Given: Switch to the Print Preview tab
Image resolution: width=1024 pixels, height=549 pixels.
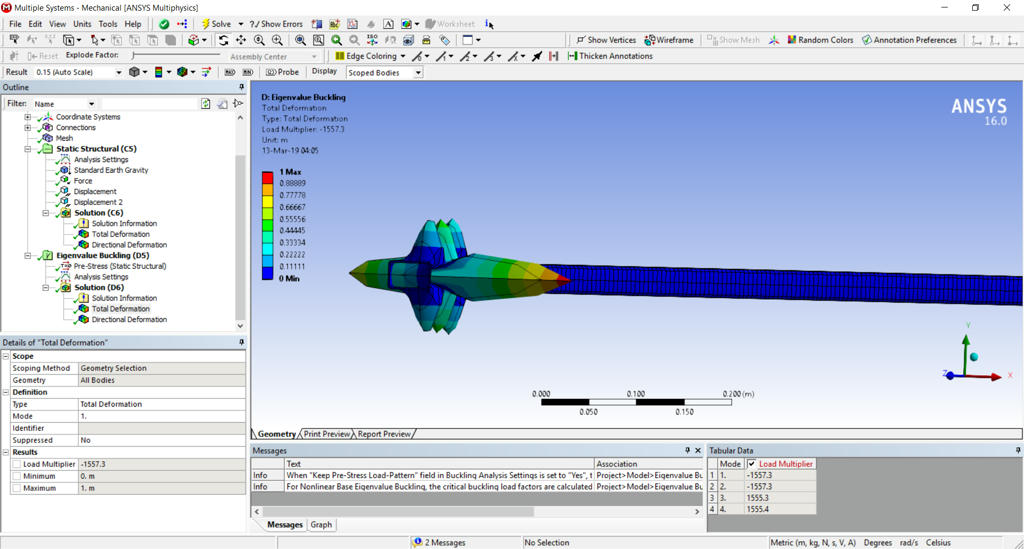Looking at the screenshot, I should point(327,433).
